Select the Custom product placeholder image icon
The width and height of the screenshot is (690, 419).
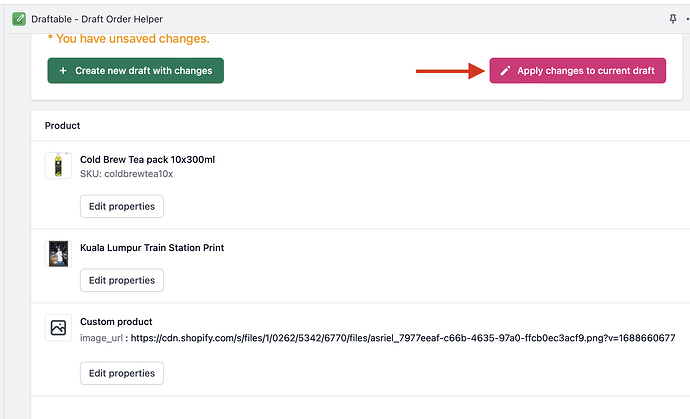(58, 327)
